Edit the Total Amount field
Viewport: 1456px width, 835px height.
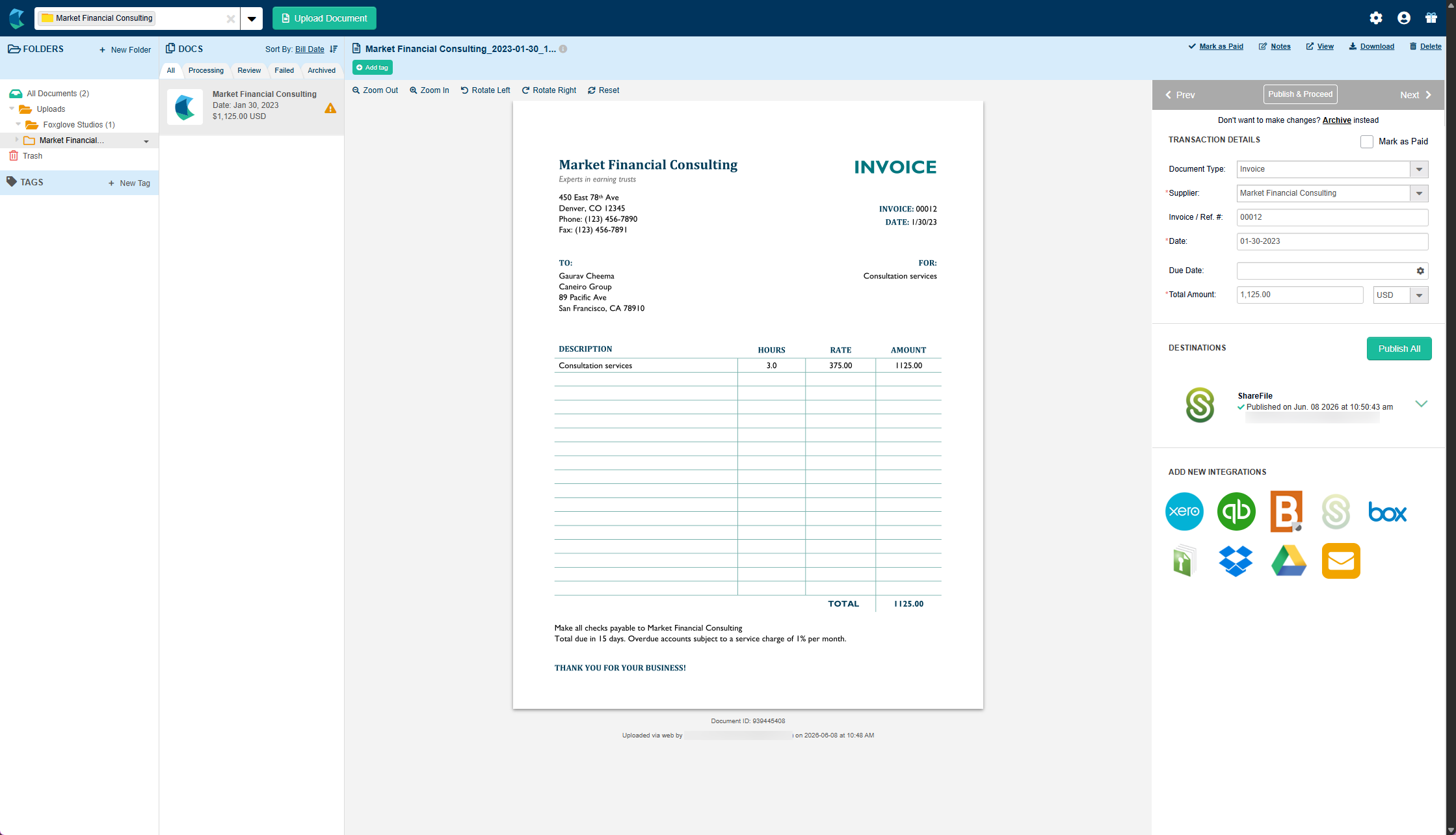point(1300,295)
